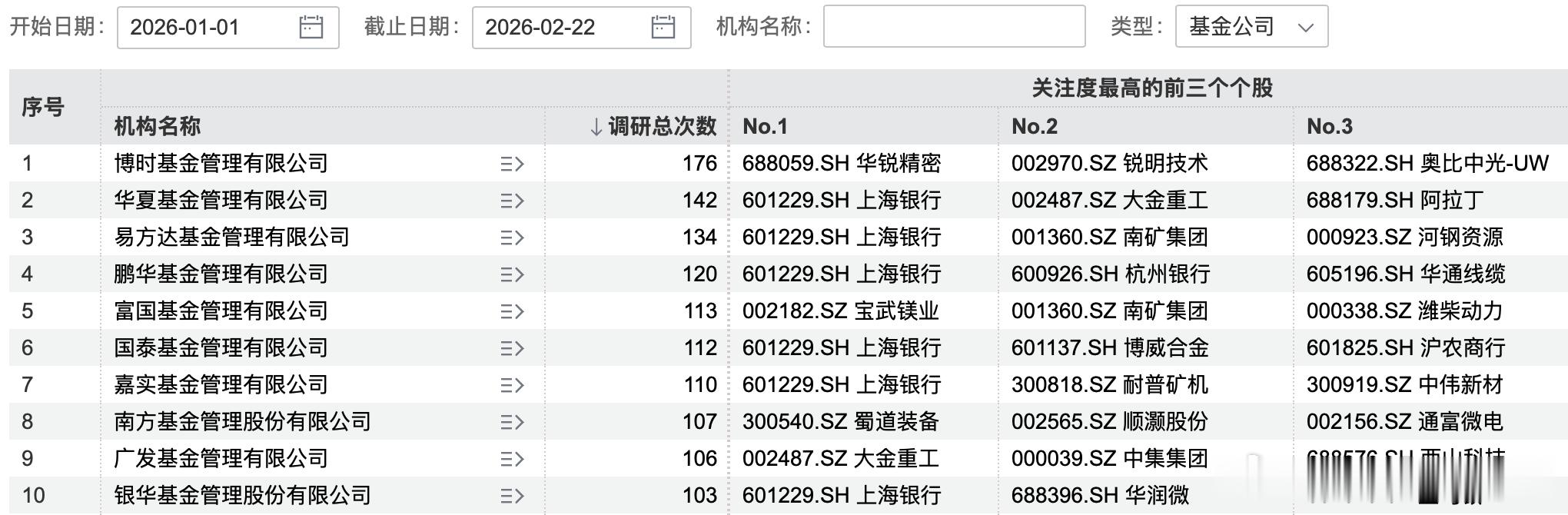Select stock 000039.SZ 中集集团
1568x515 pixels.
[1110, 458]
